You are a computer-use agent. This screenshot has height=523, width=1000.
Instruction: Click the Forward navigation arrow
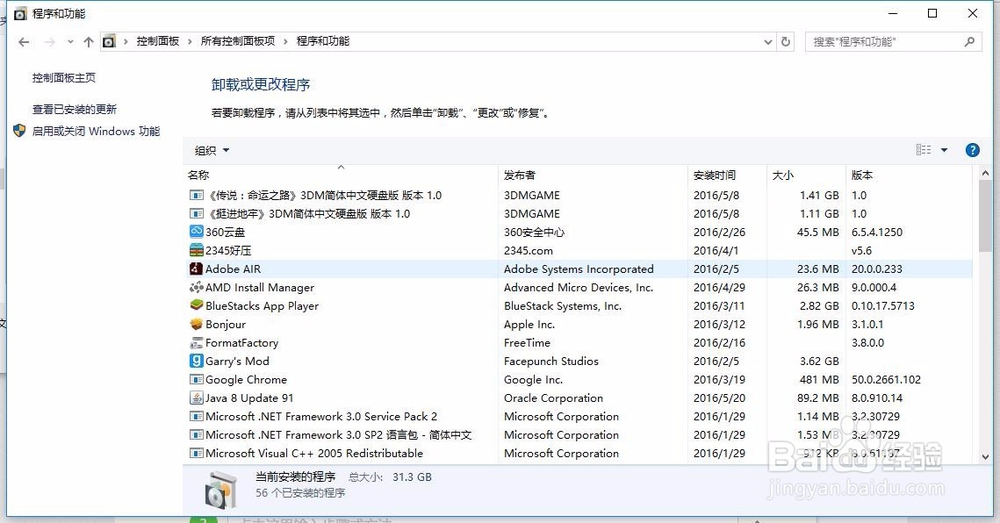pyautogui.click(x=49, y=42)
